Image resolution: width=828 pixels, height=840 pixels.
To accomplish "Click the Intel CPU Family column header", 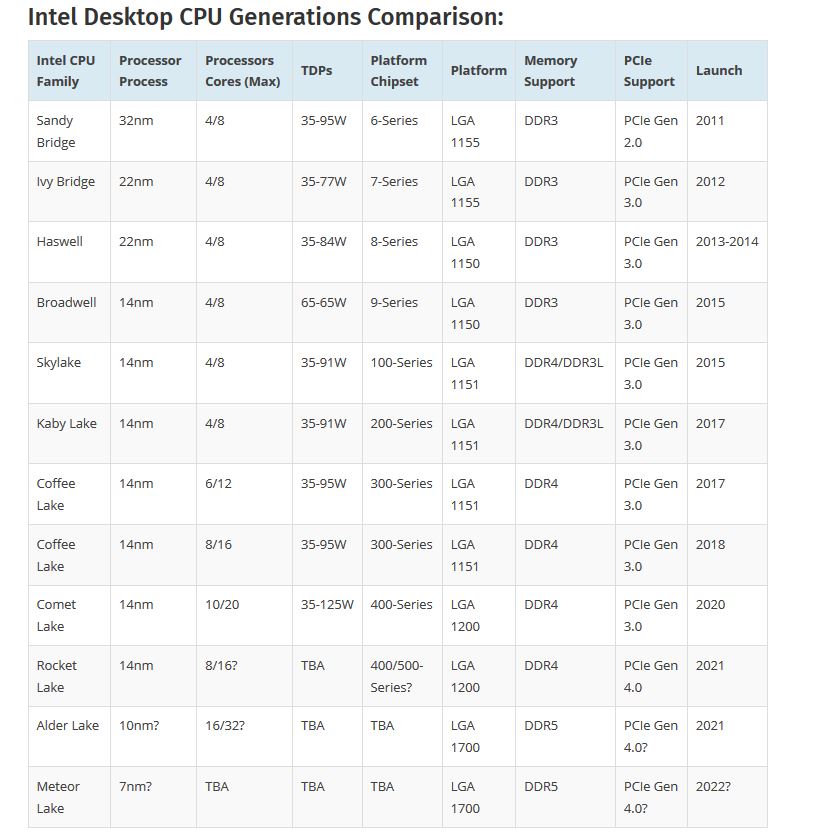I will (66, 71).
